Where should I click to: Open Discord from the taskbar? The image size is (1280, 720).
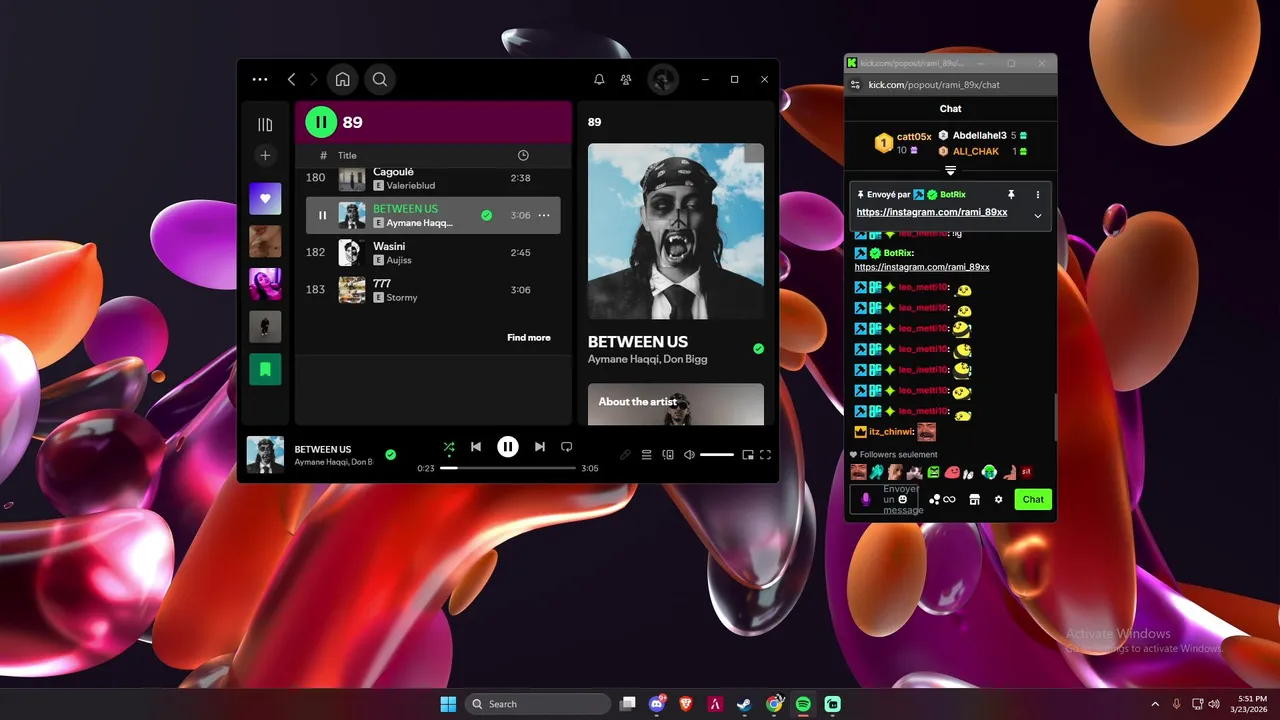(658, 704)
